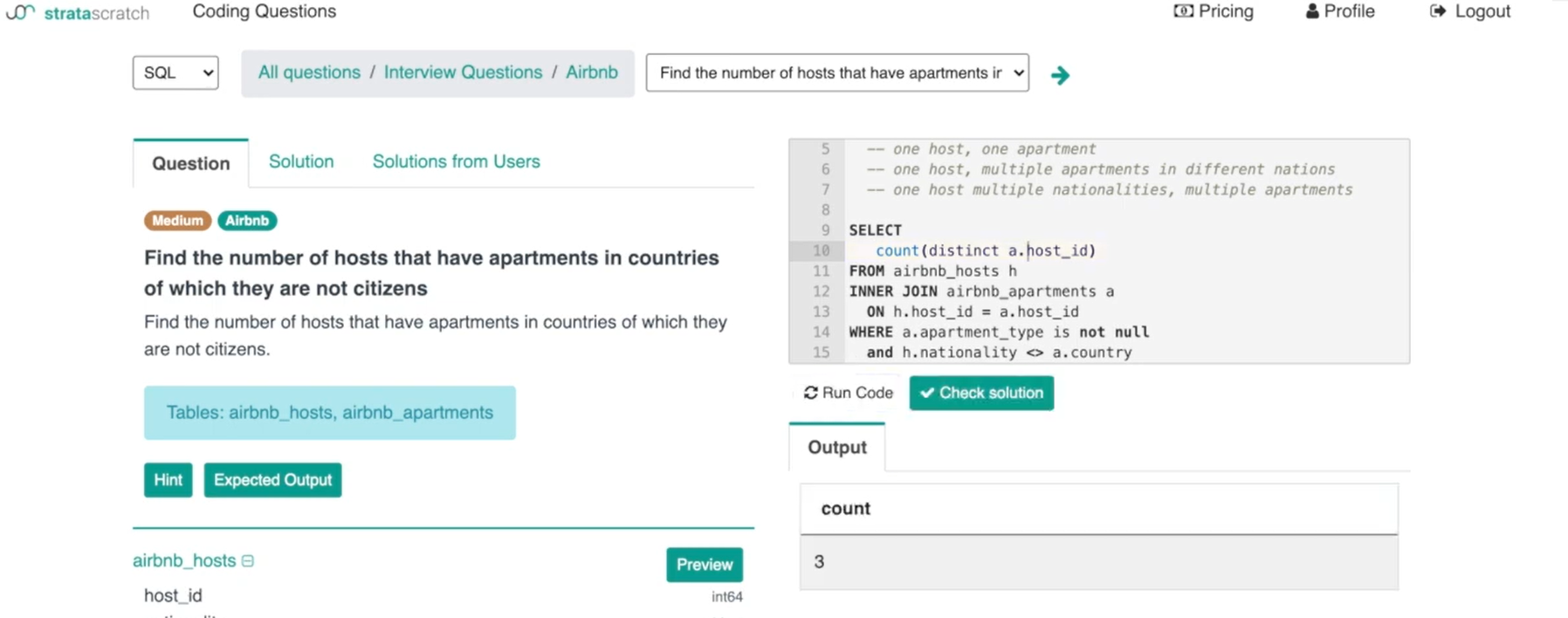Click the Hint button
This screenshot has height=618, width=1568.
click(168, 480)
